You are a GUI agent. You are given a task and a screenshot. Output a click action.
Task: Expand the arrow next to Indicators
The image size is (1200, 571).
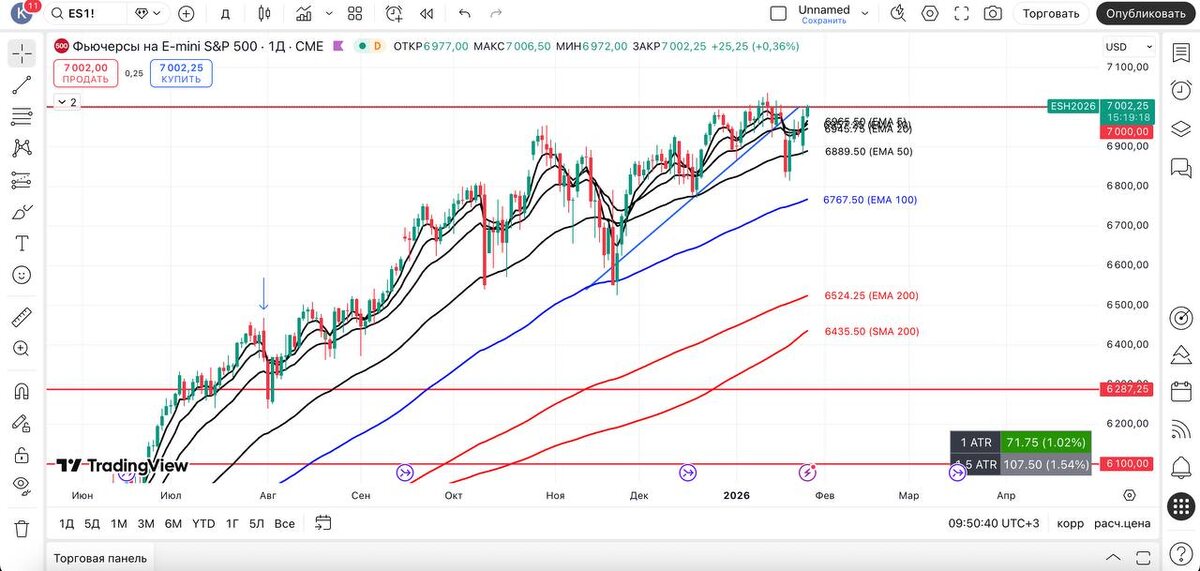[328, 14]
